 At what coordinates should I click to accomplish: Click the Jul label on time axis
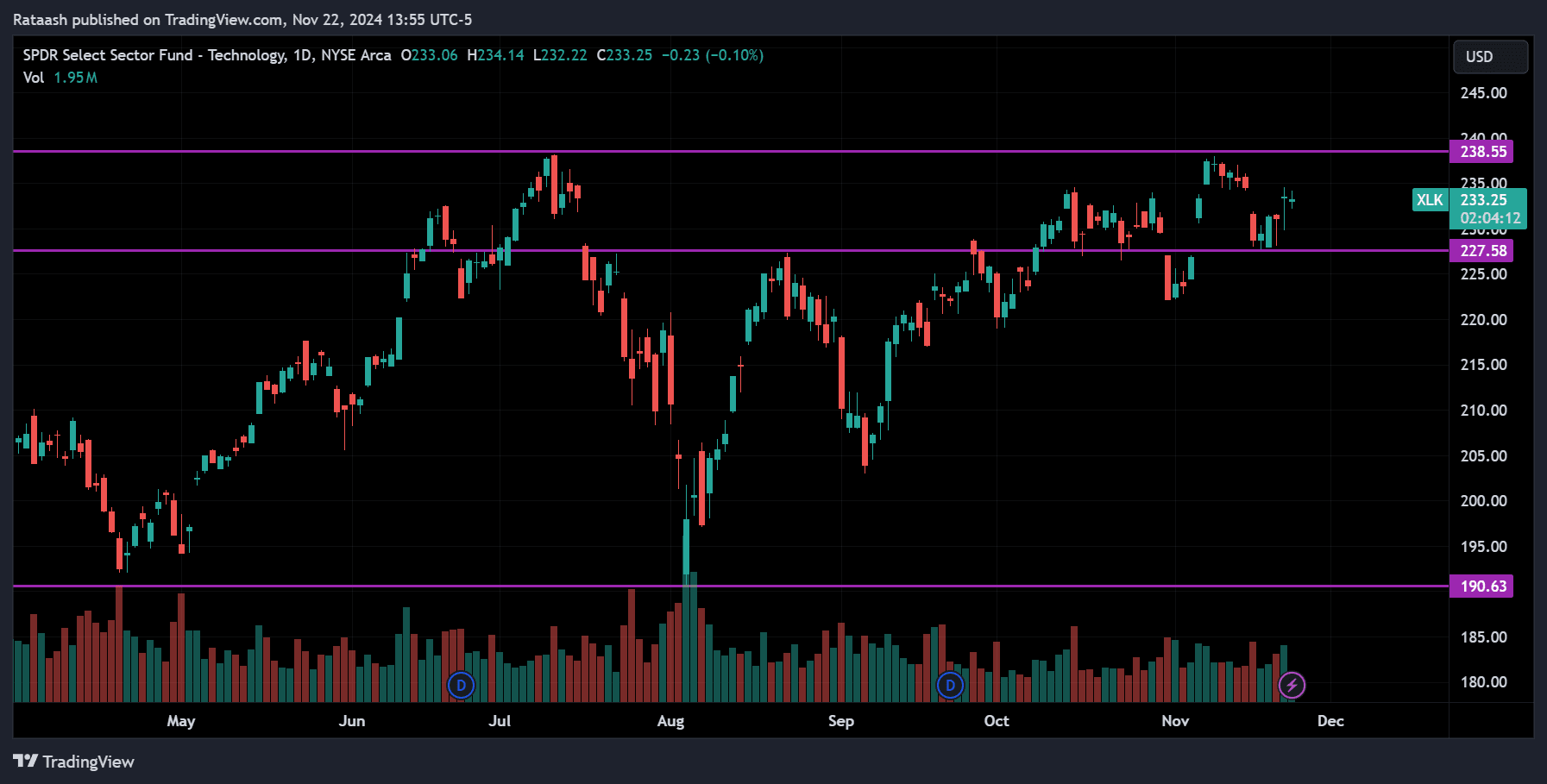coord(500,721)
